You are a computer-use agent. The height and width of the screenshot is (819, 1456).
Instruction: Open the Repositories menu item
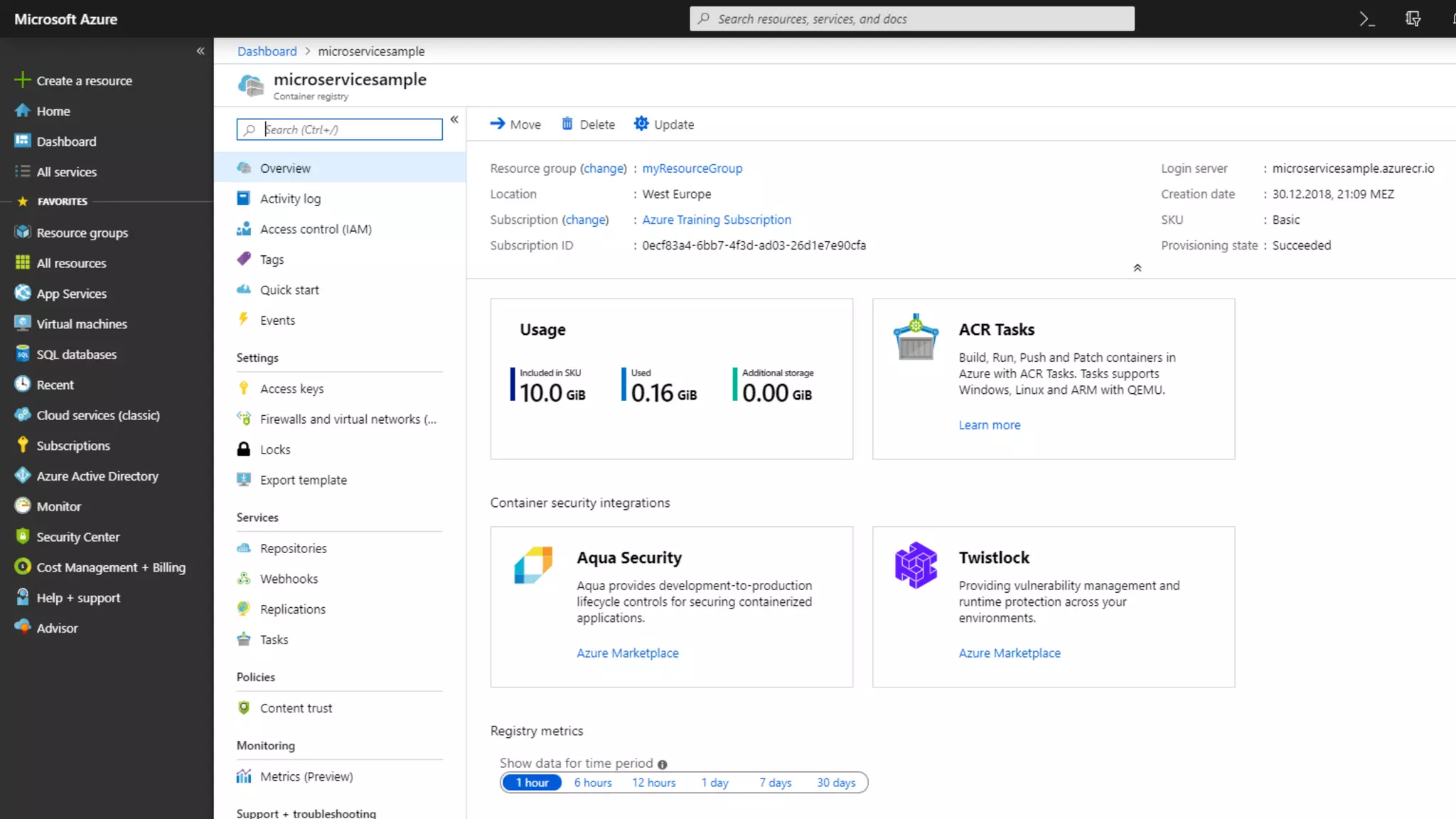tap(293, 548)
